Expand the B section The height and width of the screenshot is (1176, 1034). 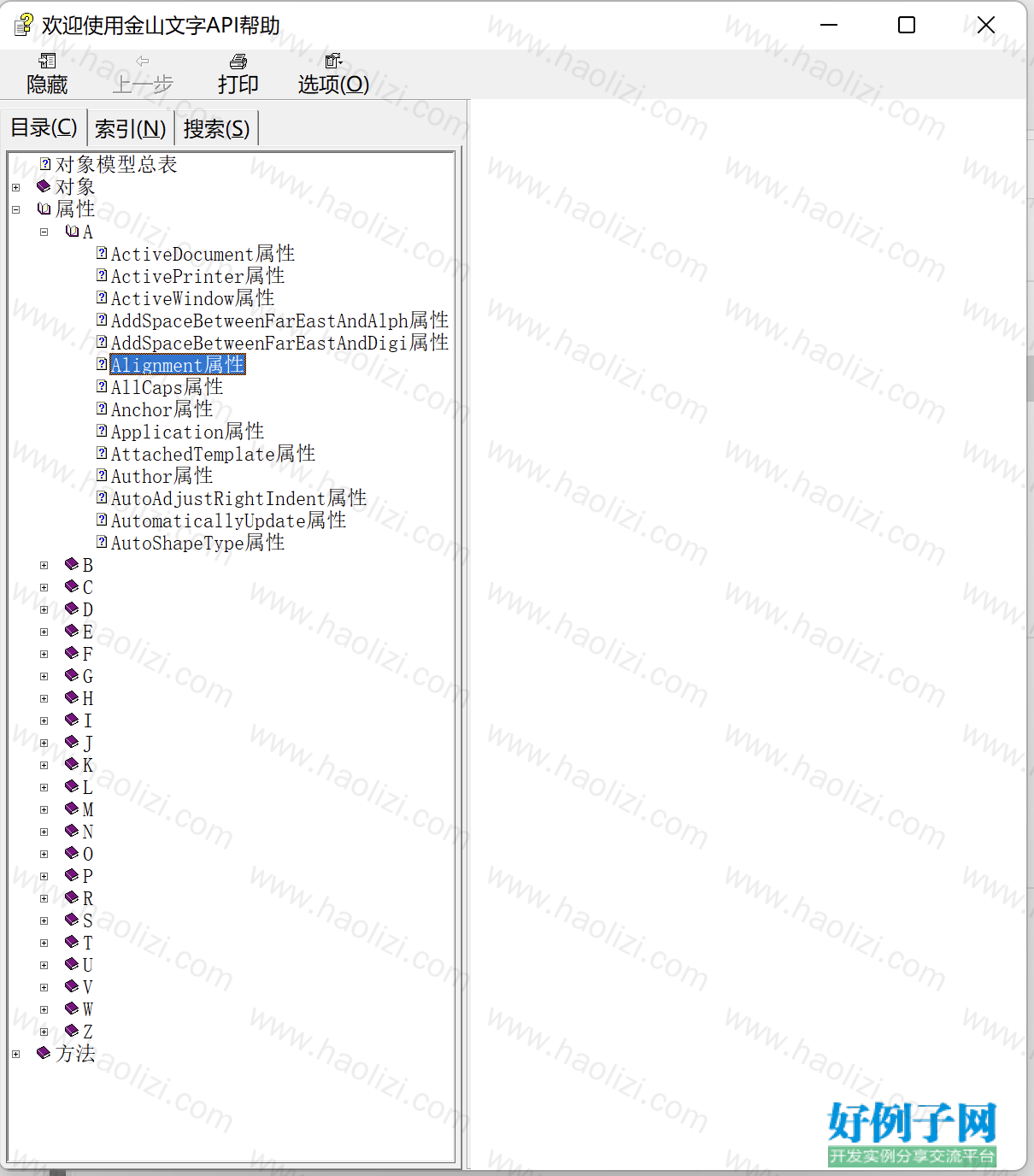[x=44, y=565]
